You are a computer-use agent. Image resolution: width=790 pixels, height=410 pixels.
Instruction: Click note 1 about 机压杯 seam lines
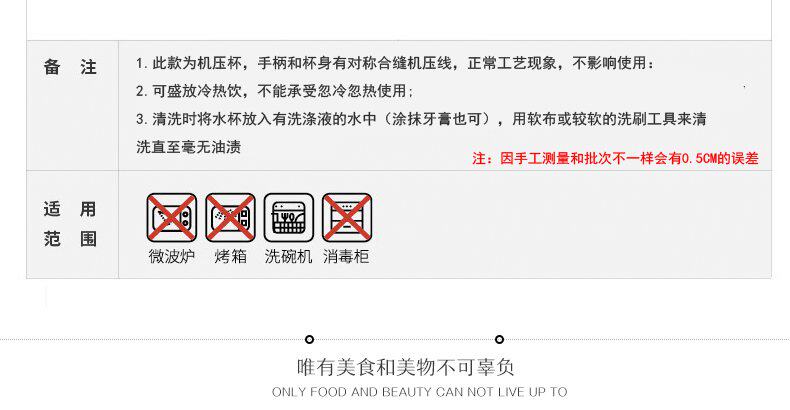pos(396,63)
